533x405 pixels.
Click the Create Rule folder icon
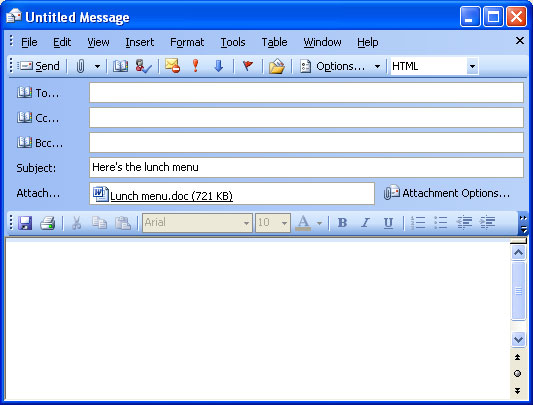coord(276,66)
